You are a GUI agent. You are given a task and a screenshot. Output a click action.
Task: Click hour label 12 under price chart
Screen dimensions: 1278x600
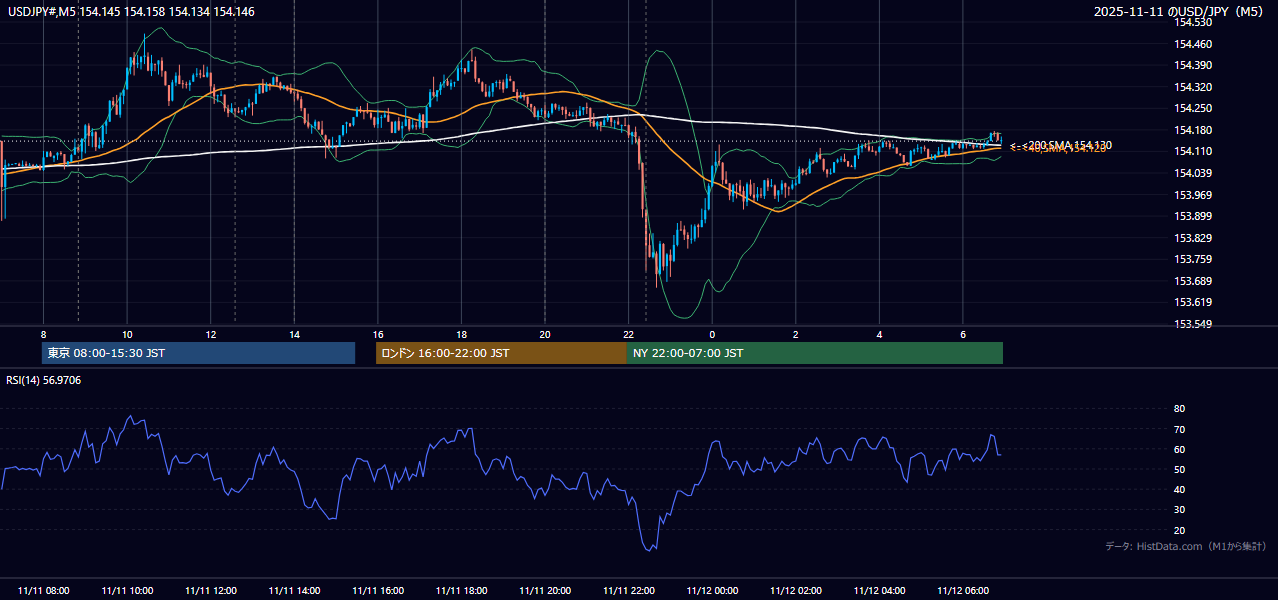(x=211, y=334)
